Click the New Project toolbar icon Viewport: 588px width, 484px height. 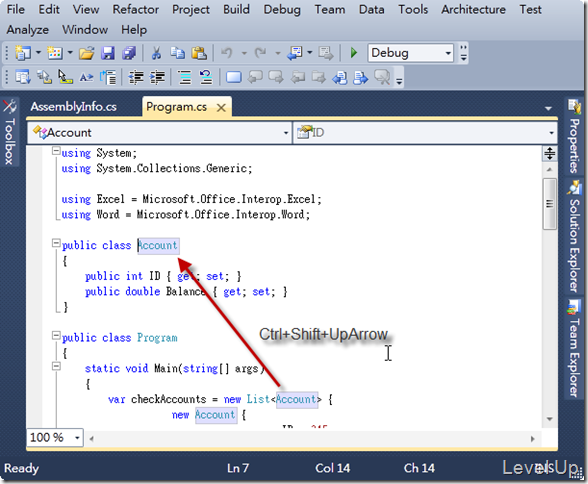click(23, 53)
